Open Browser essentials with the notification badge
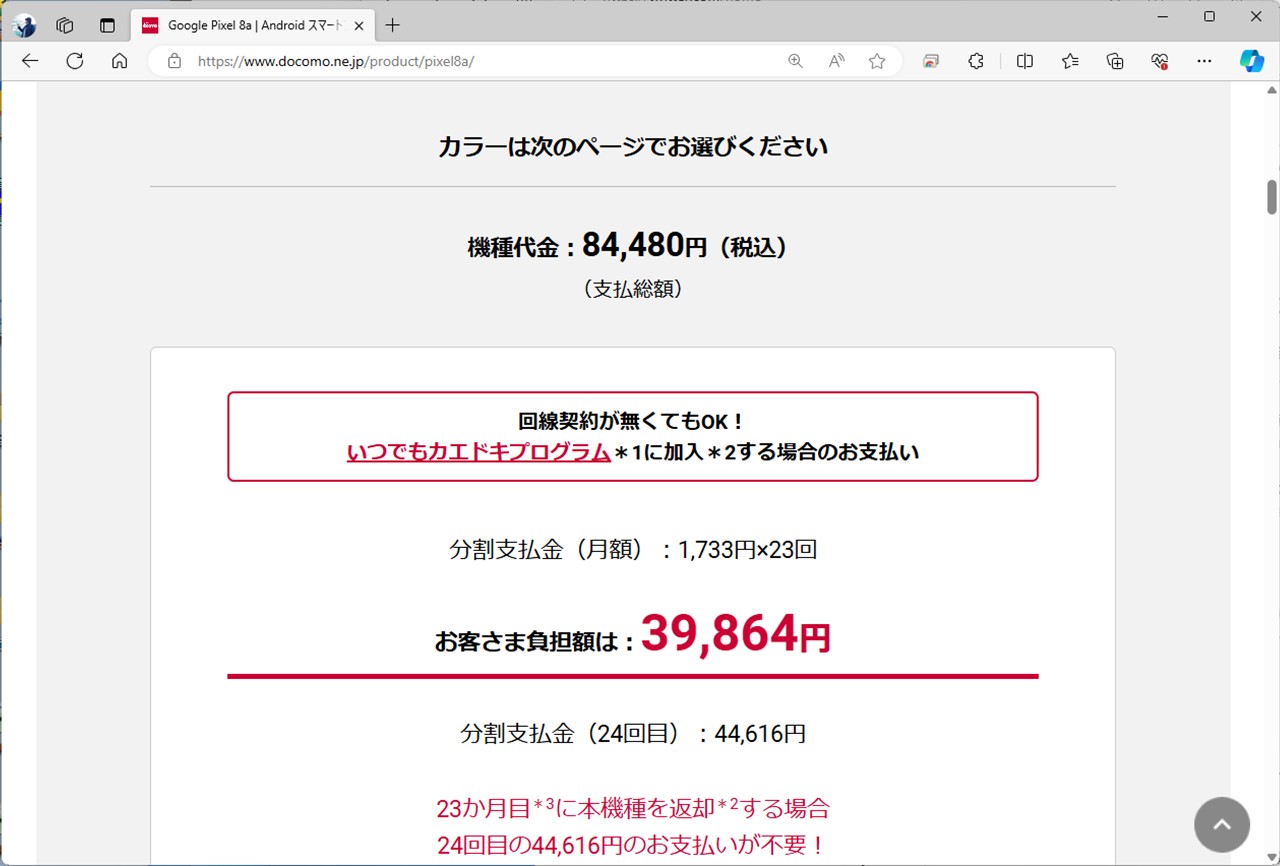Image resolution: width=1280 pixels, height=866 pixels. (1159, 61)
